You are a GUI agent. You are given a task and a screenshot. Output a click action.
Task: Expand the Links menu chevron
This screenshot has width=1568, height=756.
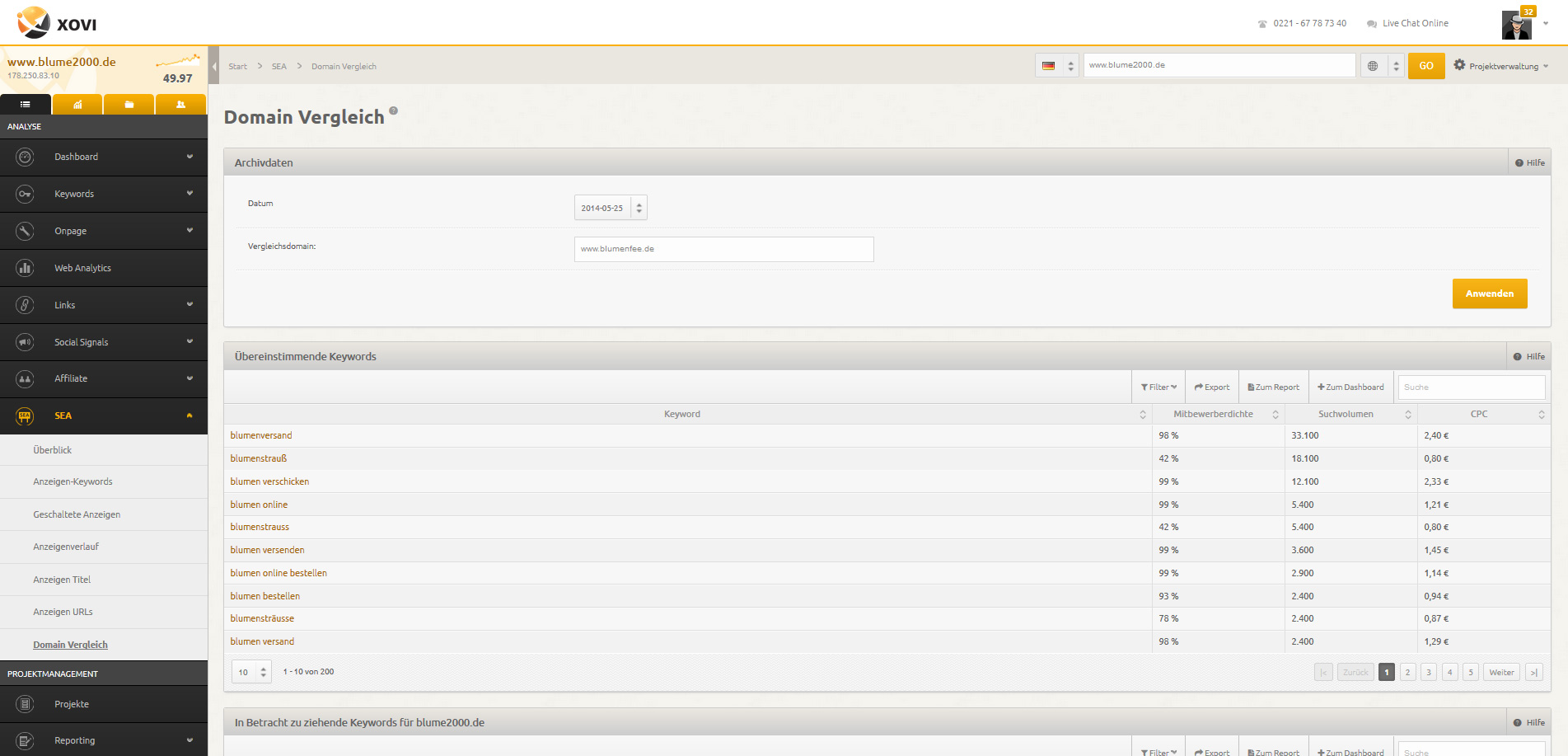[190, 305]
